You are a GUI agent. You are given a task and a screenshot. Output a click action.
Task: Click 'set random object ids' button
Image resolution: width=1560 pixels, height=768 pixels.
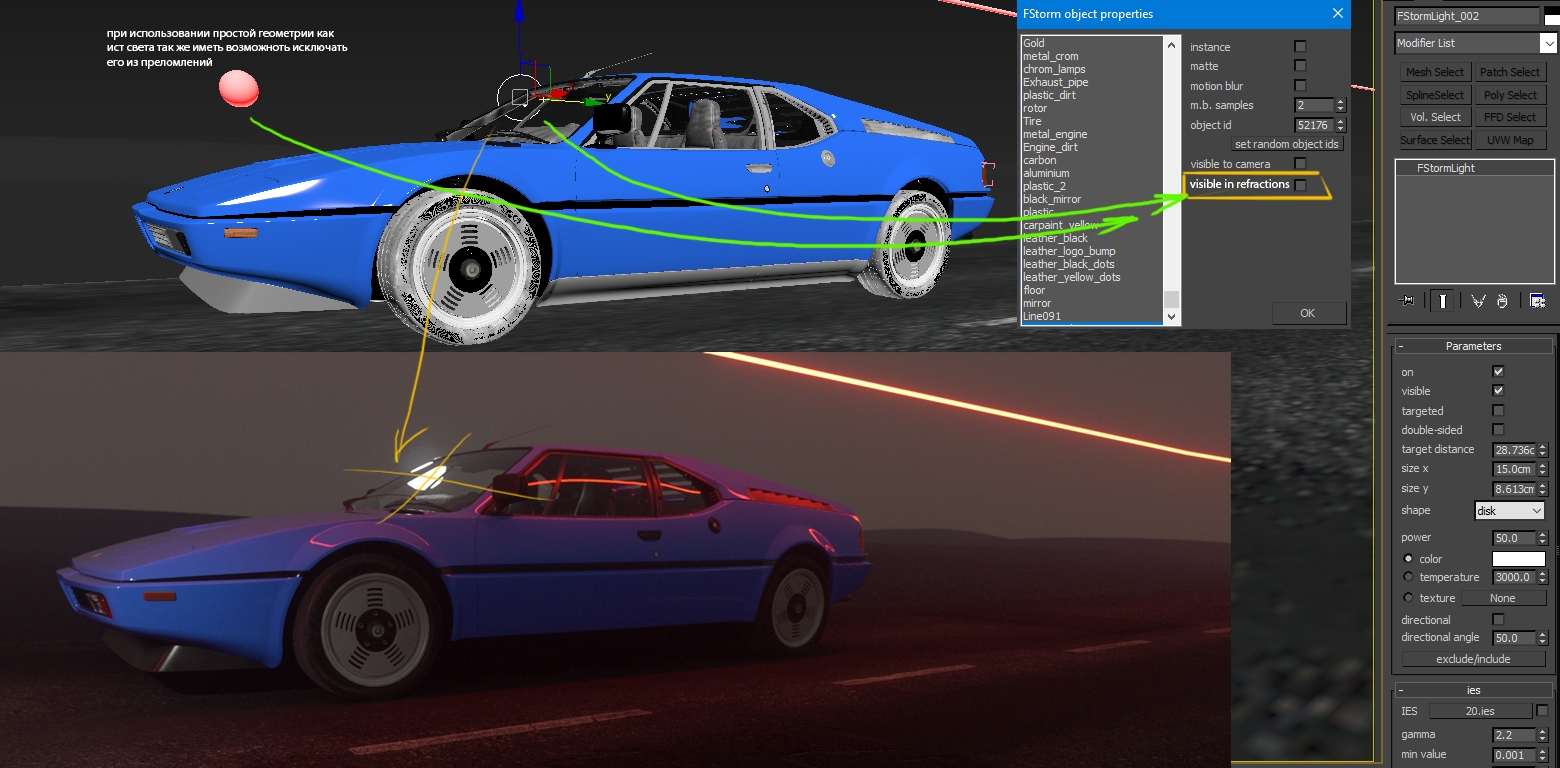(x=1286, y=144)
